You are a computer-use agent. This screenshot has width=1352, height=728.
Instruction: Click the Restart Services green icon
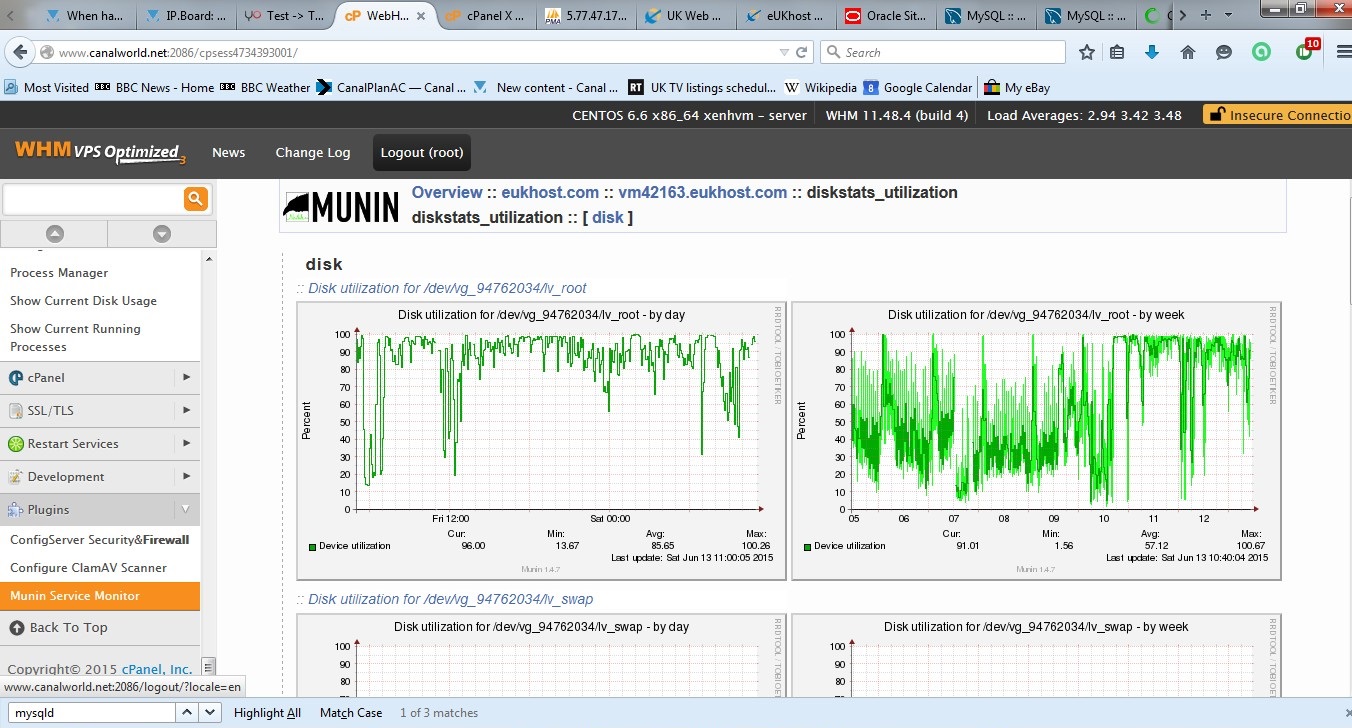point(16,444)
